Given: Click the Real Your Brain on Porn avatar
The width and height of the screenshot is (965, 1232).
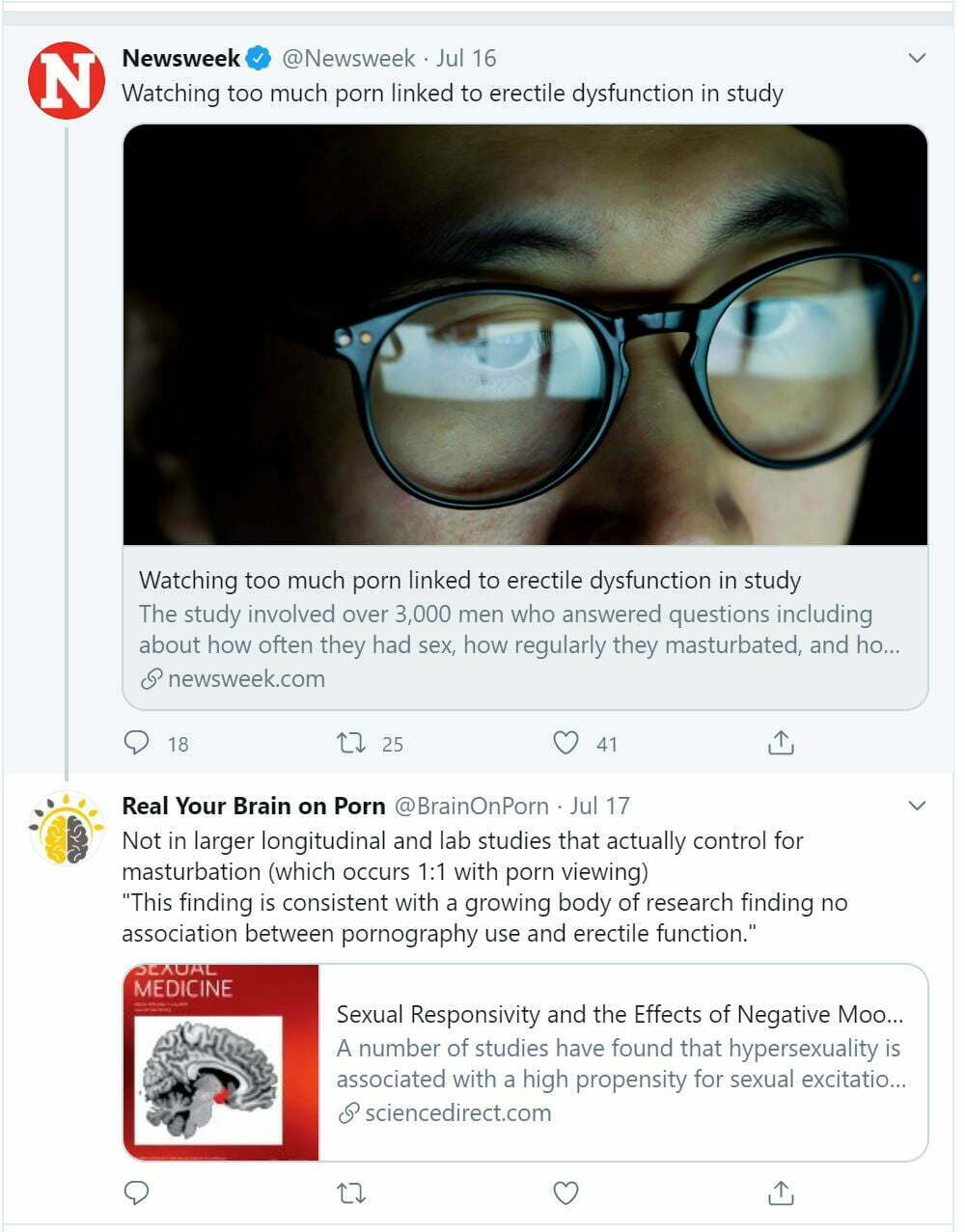Looking at the screenshot, I should click(x=66, y=828).
